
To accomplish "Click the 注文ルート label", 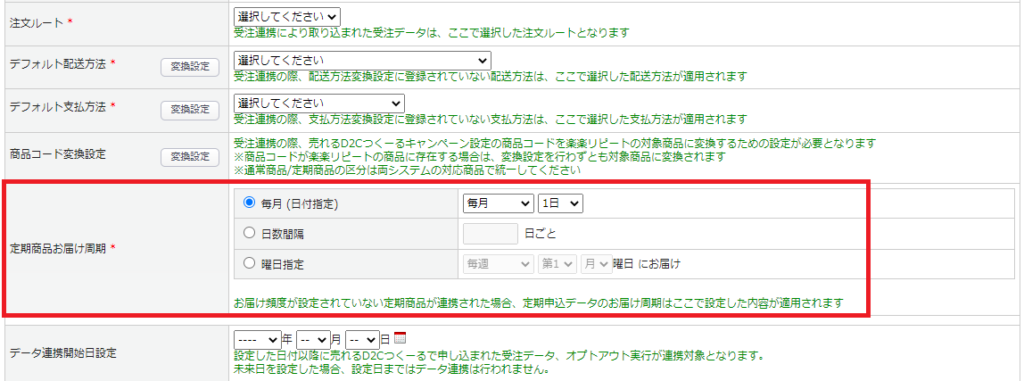I will [x=37, y=23].
